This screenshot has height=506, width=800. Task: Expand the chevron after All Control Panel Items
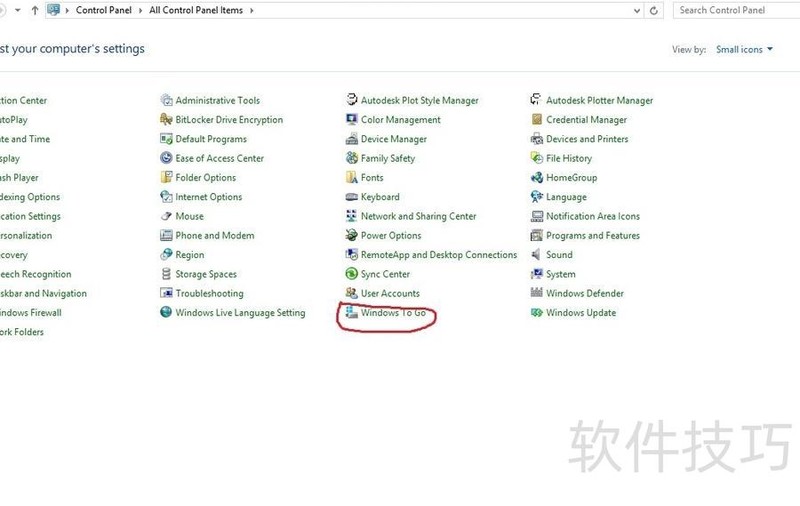[252, 10]
